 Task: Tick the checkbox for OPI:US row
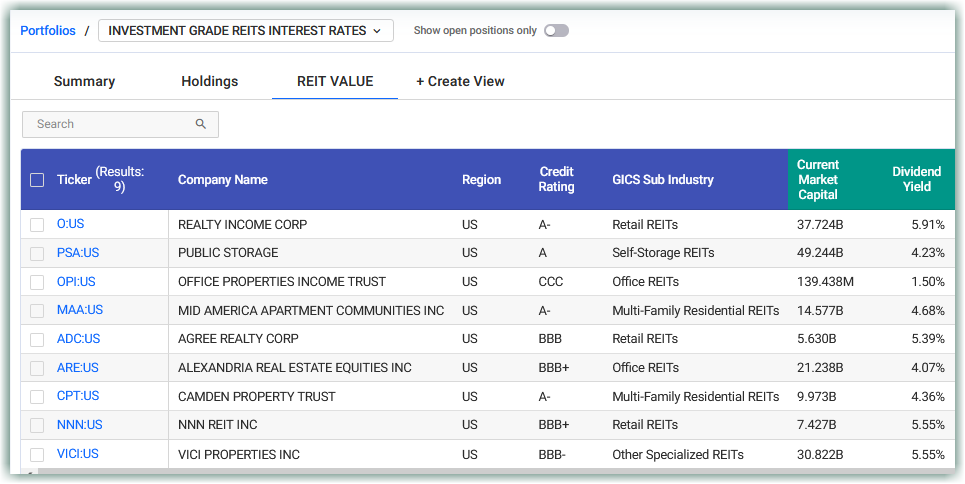37,282
